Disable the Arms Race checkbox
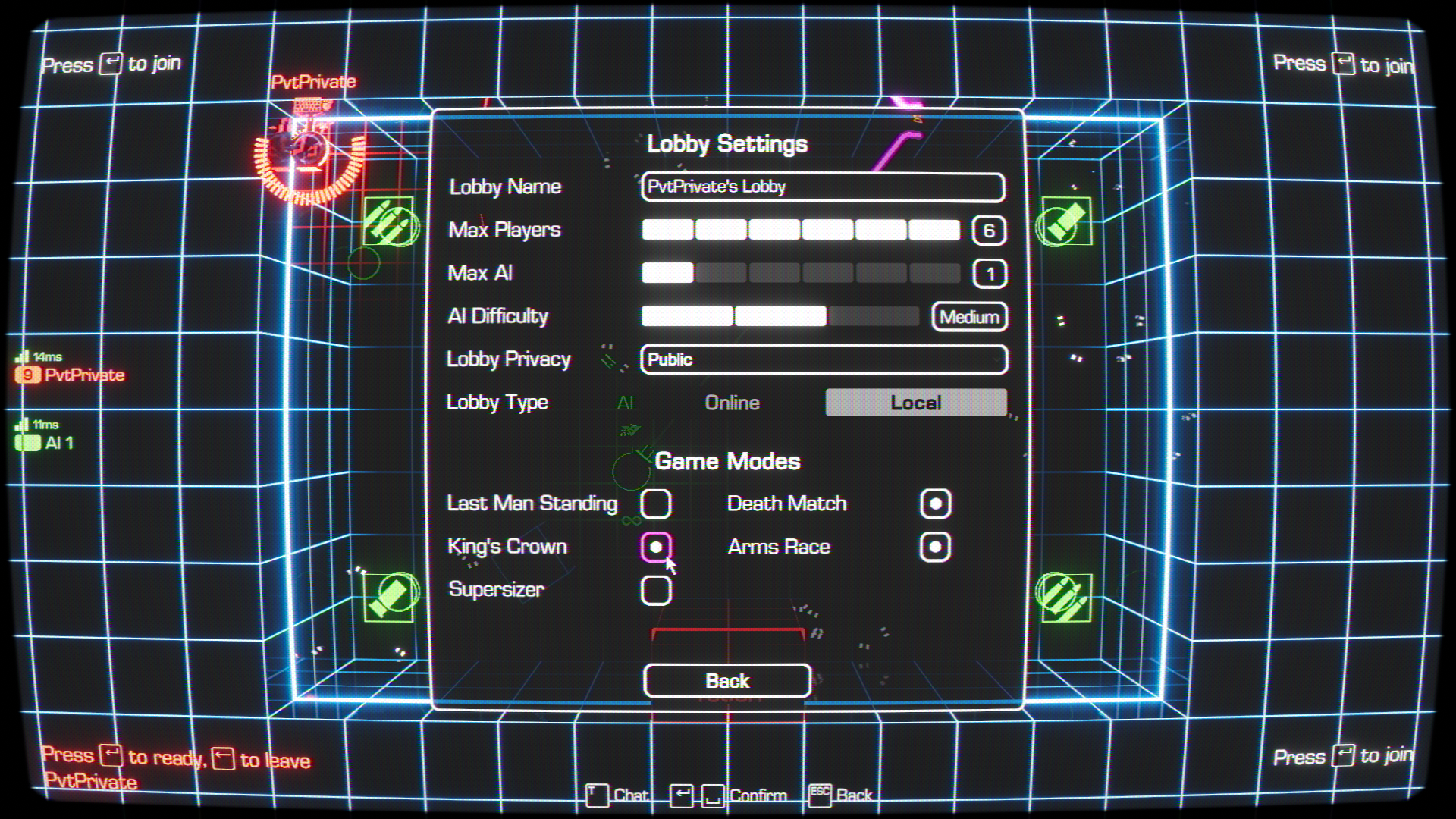1456x819 pixels. (935, 547)
